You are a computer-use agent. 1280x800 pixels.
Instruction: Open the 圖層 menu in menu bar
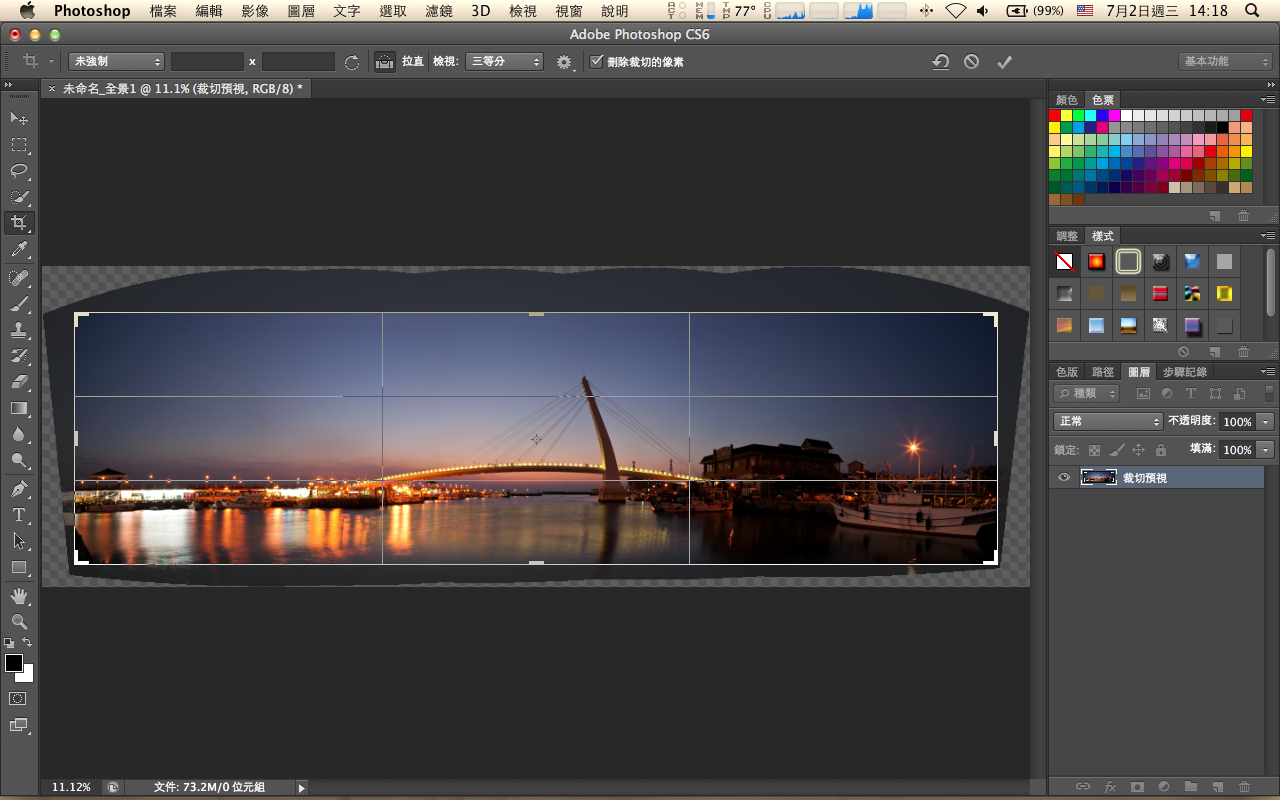(x=301, y=11)
